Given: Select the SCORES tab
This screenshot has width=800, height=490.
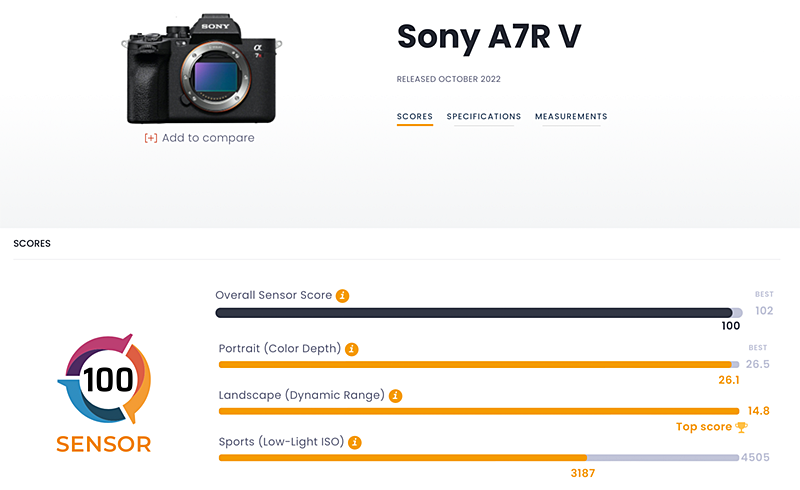Looking at the screenshot, I should 415,117.
